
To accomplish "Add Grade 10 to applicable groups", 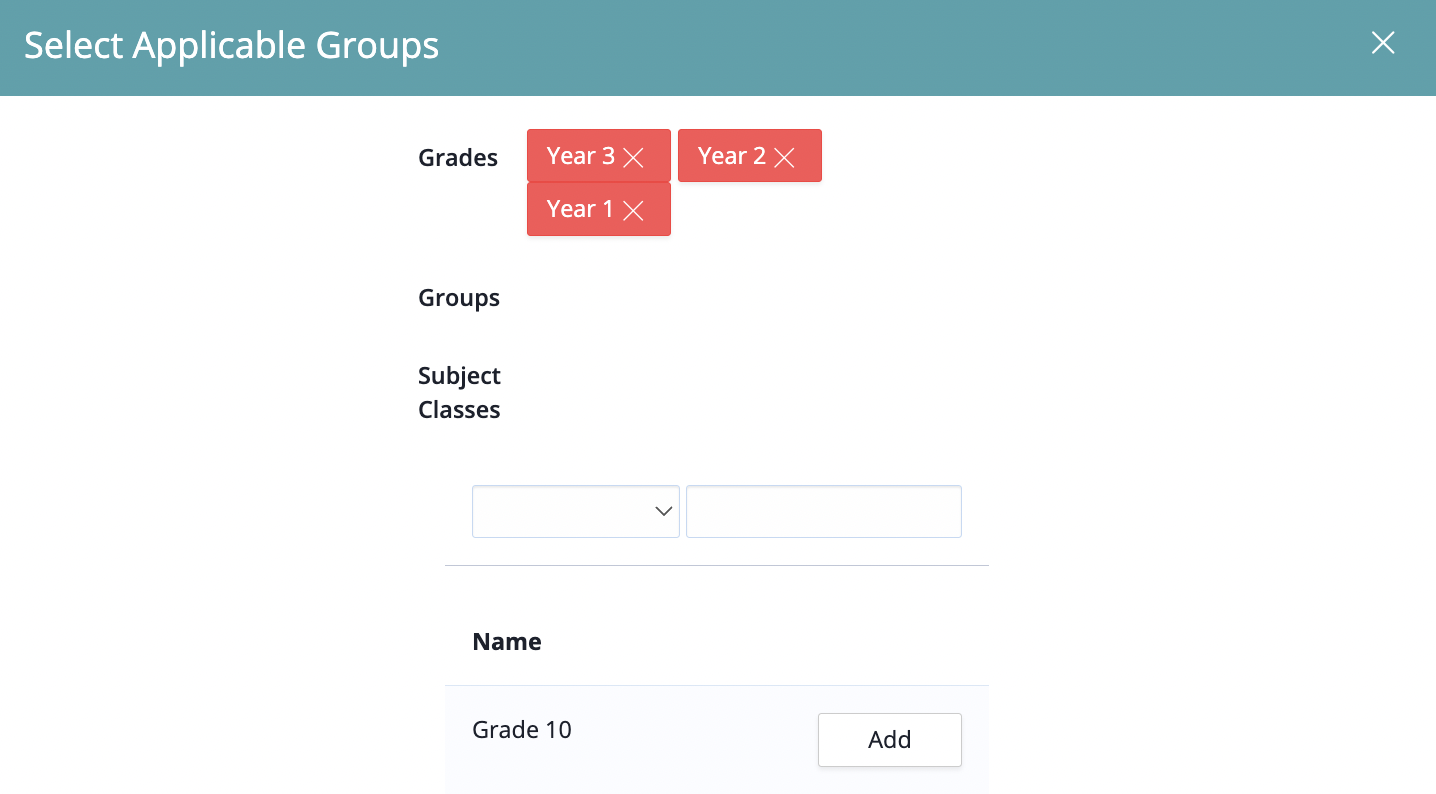I will 890,740.
